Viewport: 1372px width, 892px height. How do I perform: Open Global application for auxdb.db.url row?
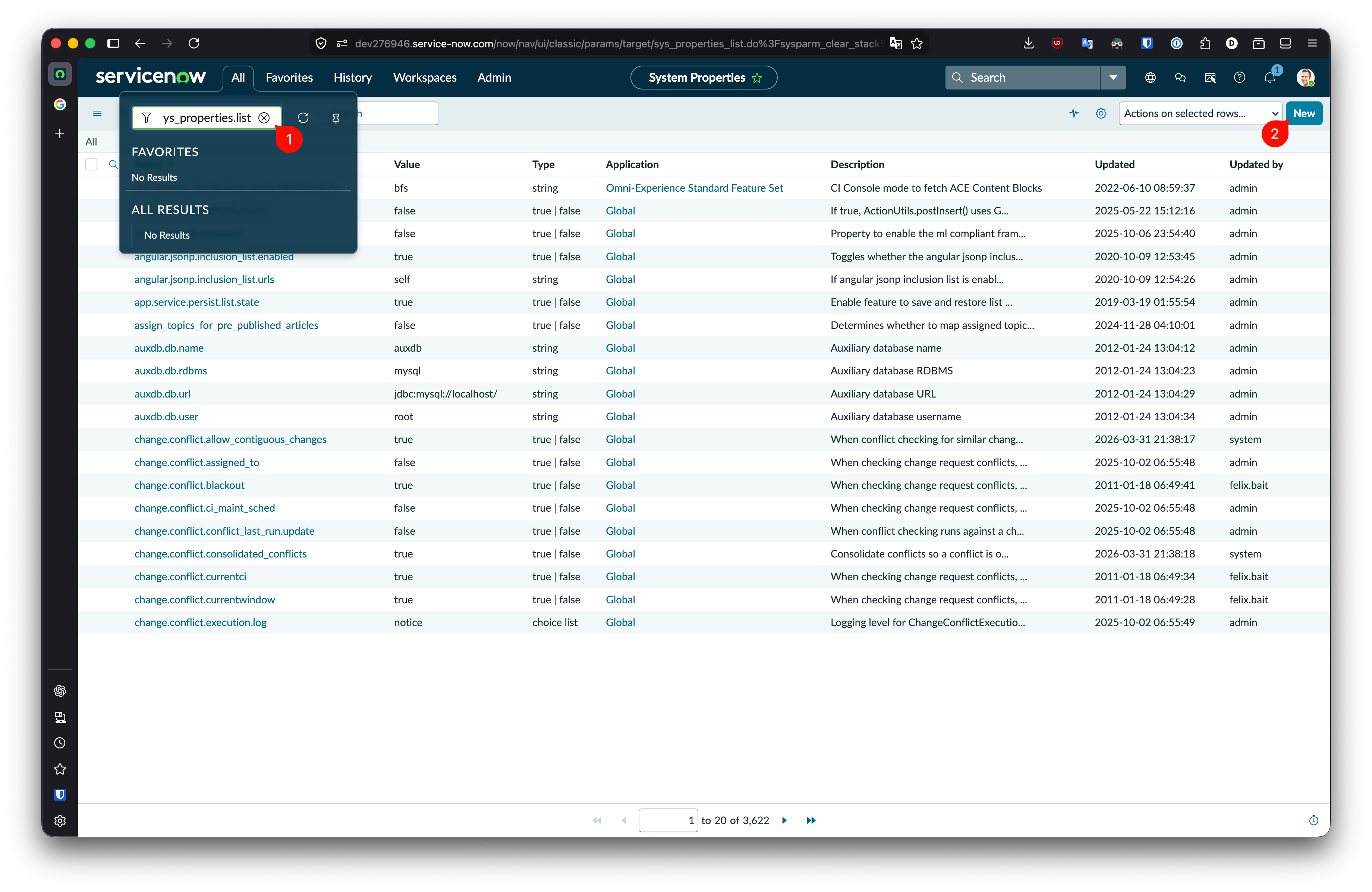(x=620, y=393)
